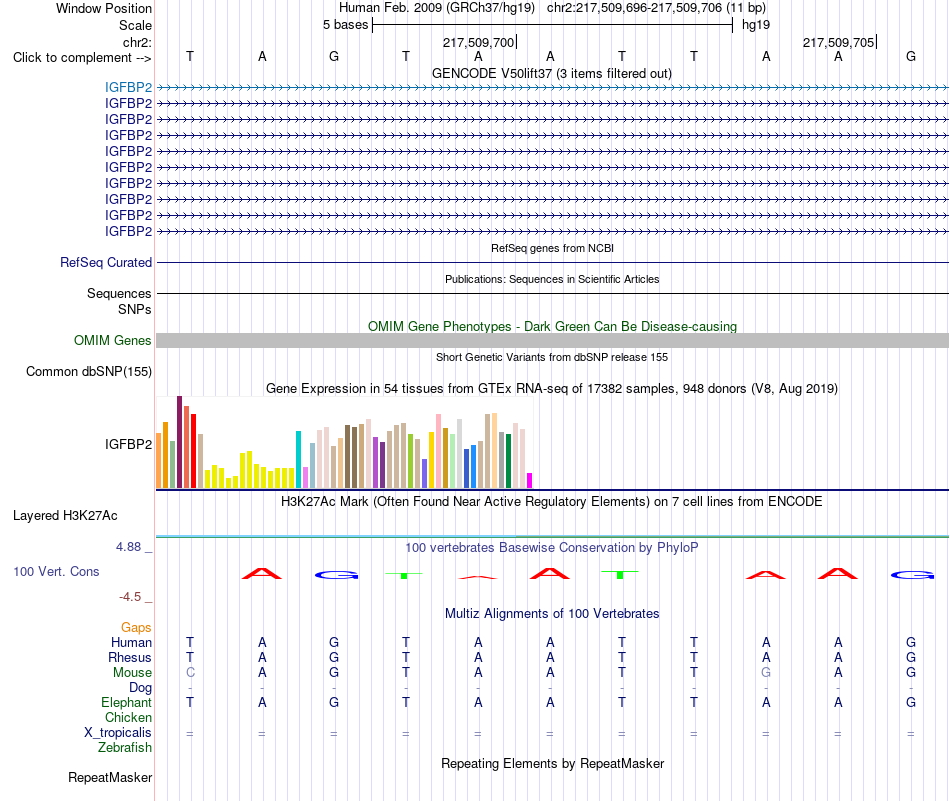This screenshot has width=950, height=801.
Task: Click the chr2: label
Action: (x=138, y=42)
